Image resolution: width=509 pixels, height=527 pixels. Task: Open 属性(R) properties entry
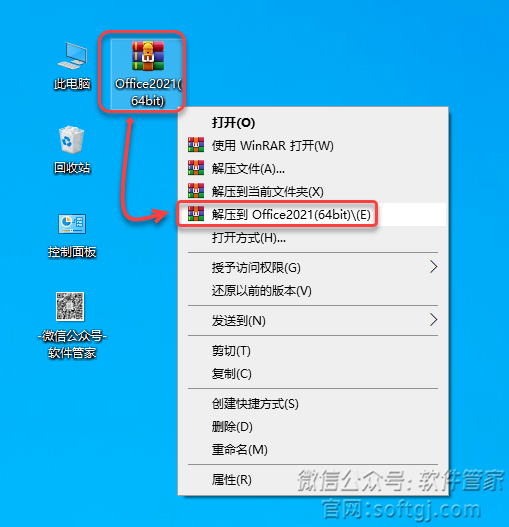pyautogui.click(x=313, y=480)
